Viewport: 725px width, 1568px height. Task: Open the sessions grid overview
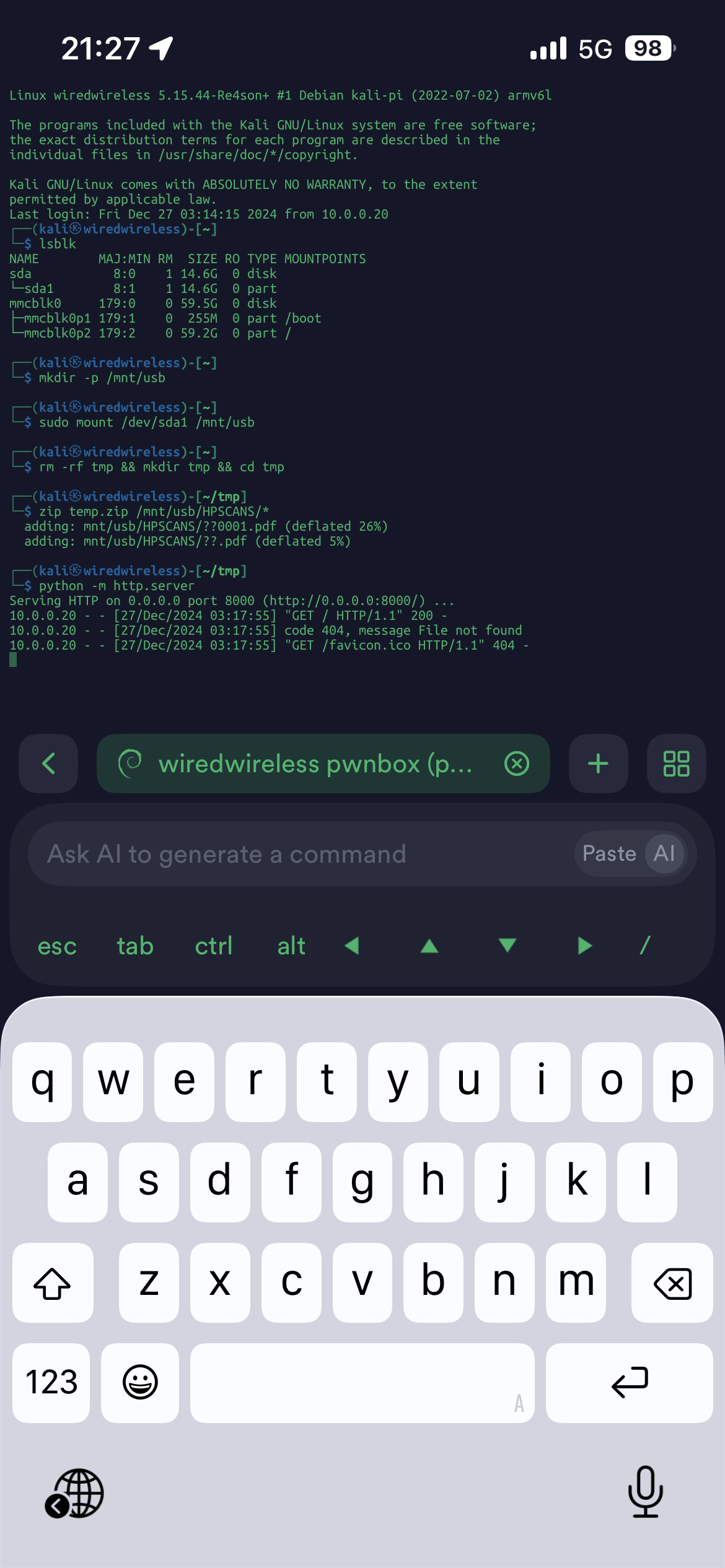coord(676,764)
